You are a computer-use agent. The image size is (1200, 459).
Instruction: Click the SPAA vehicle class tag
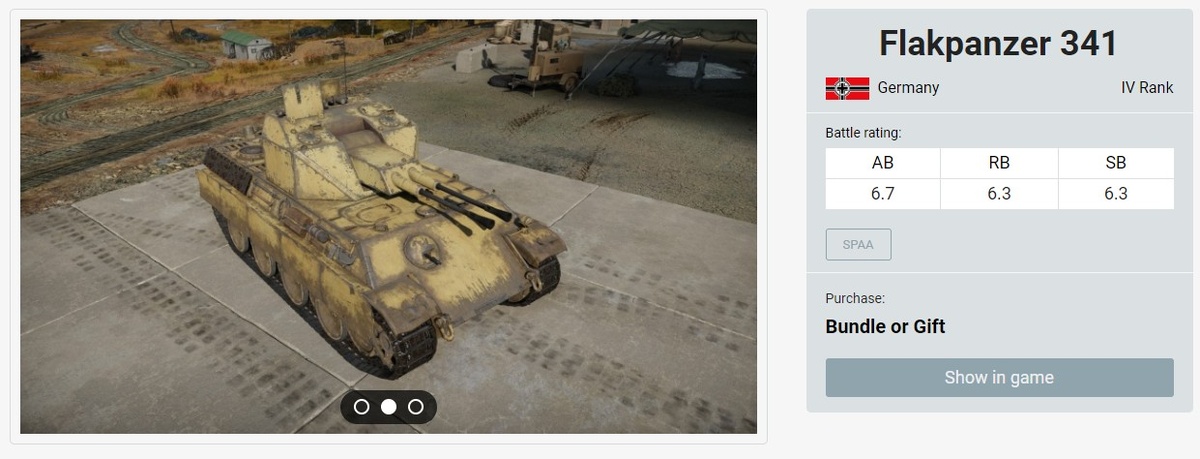click(858, 245)
